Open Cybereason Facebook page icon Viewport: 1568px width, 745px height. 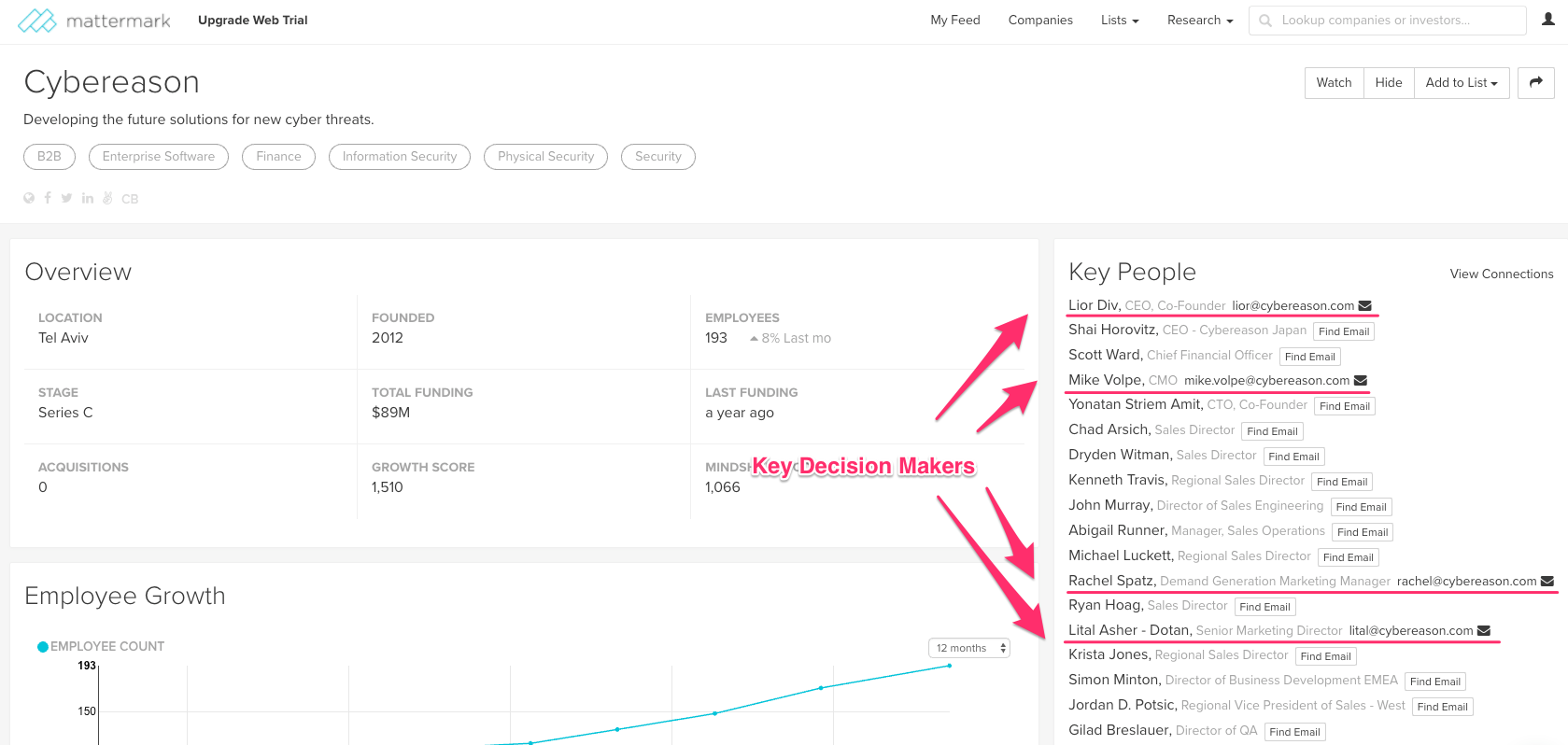(48, 198)
